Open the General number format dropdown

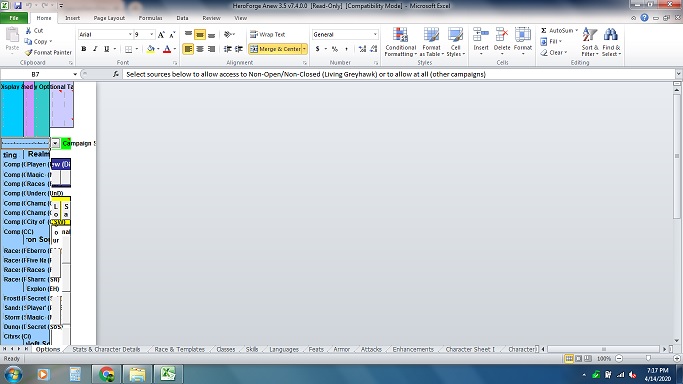click(375, 34)
